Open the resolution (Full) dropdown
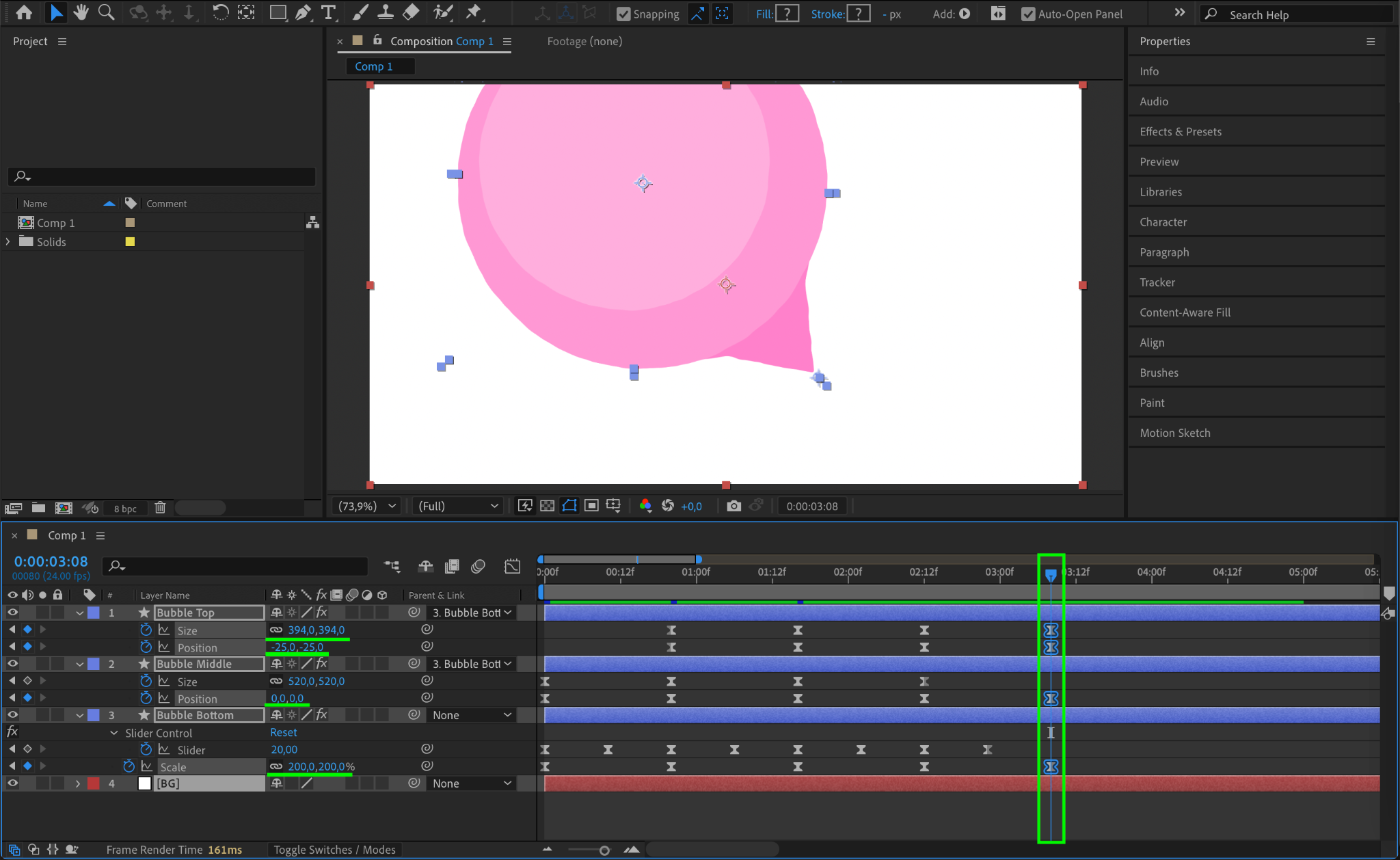Viewport: 1400px width, 860px height. [x=458, y=506]
